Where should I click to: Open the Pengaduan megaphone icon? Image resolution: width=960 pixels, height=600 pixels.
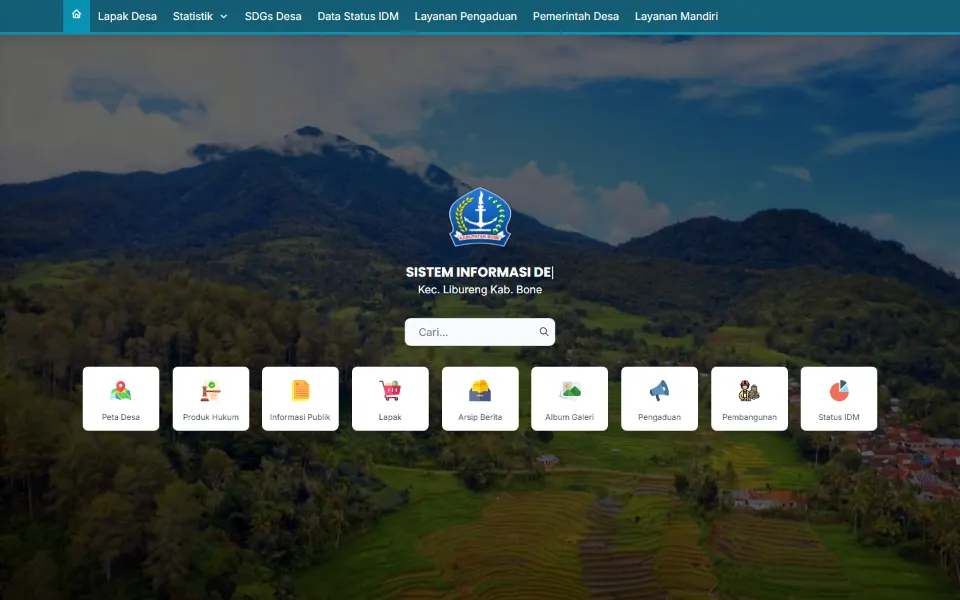coord(659,391)
